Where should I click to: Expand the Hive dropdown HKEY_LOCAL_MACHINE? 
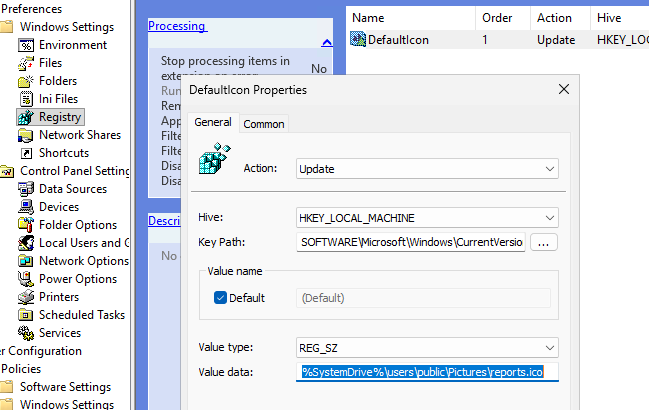coord(427,218)
